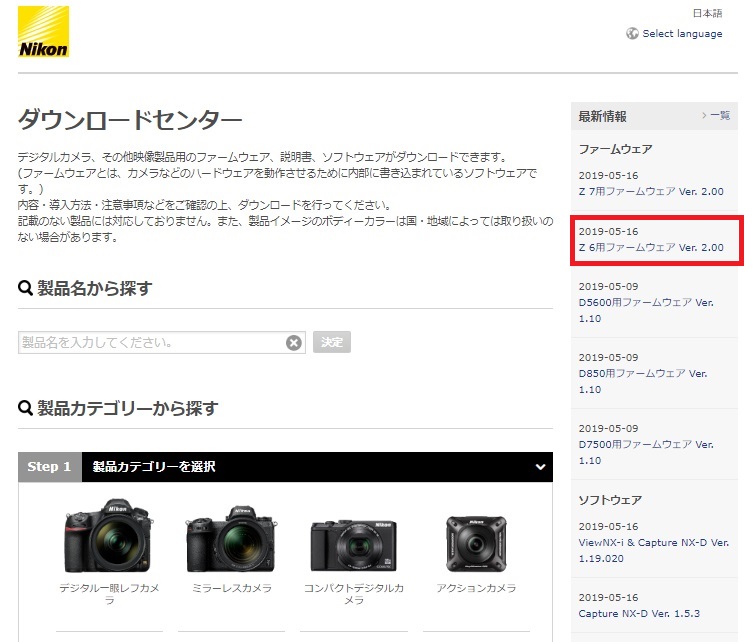Click the アクションカメラ label
The width and height of the screenshot is (754, 642).
click(x=476, y=588)
